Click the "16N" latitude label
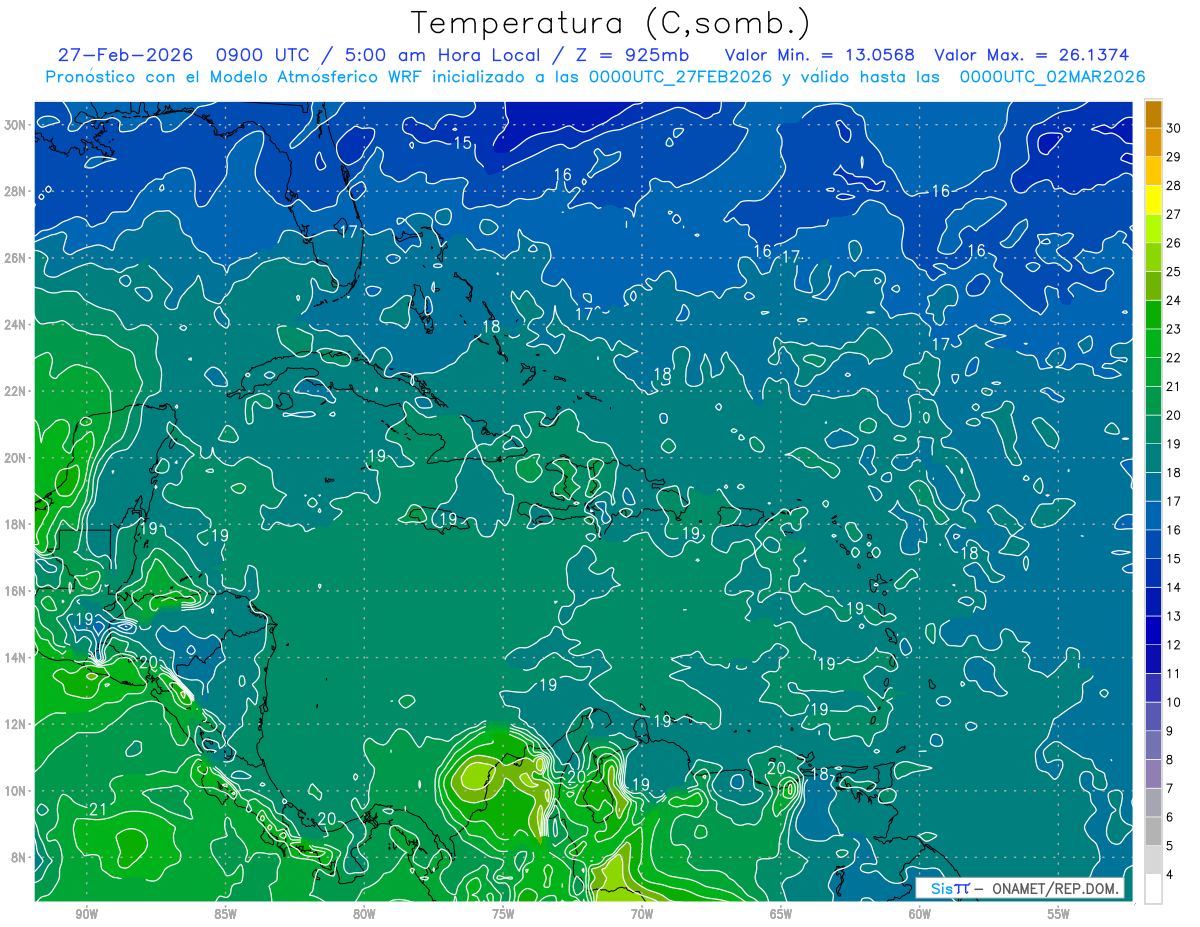Viewport: 1200px width, 927px height. click(x=15, y=591)
